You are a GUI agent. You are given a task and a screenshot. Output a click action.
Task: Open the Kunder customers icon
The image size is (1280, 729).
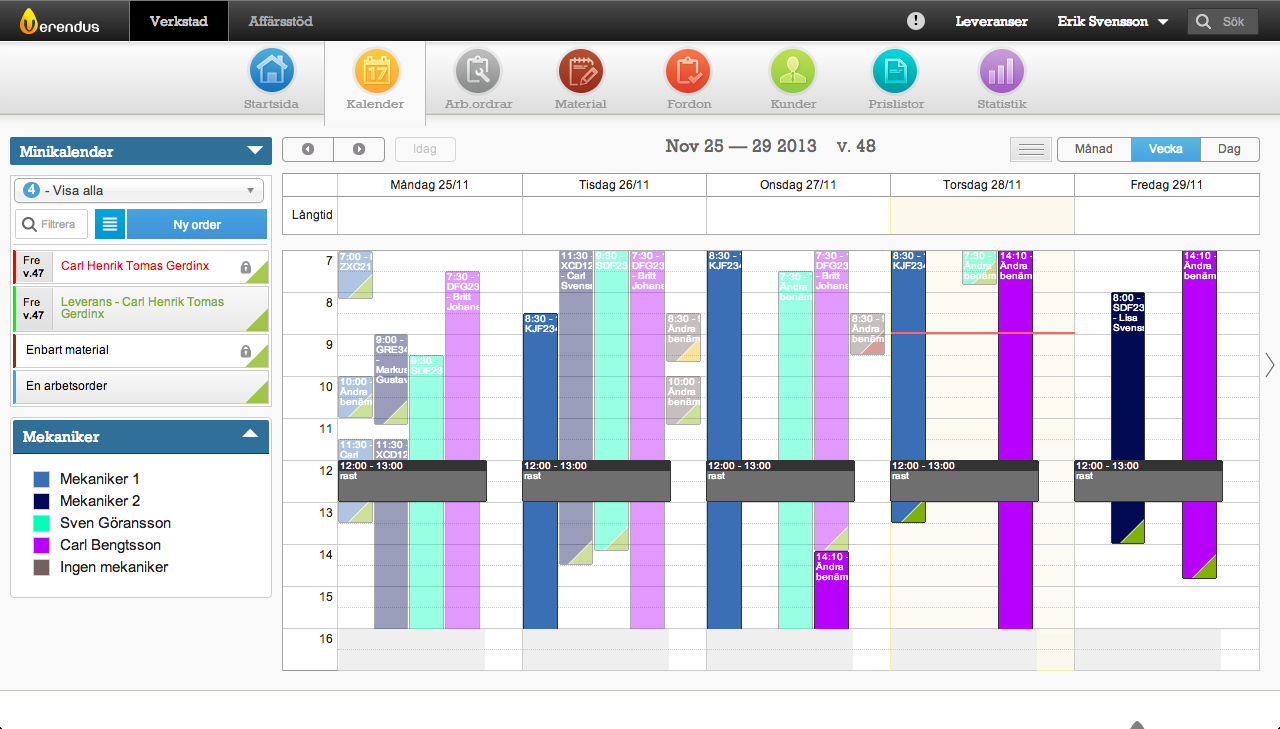pyautogui.click(x=793, y=72)
